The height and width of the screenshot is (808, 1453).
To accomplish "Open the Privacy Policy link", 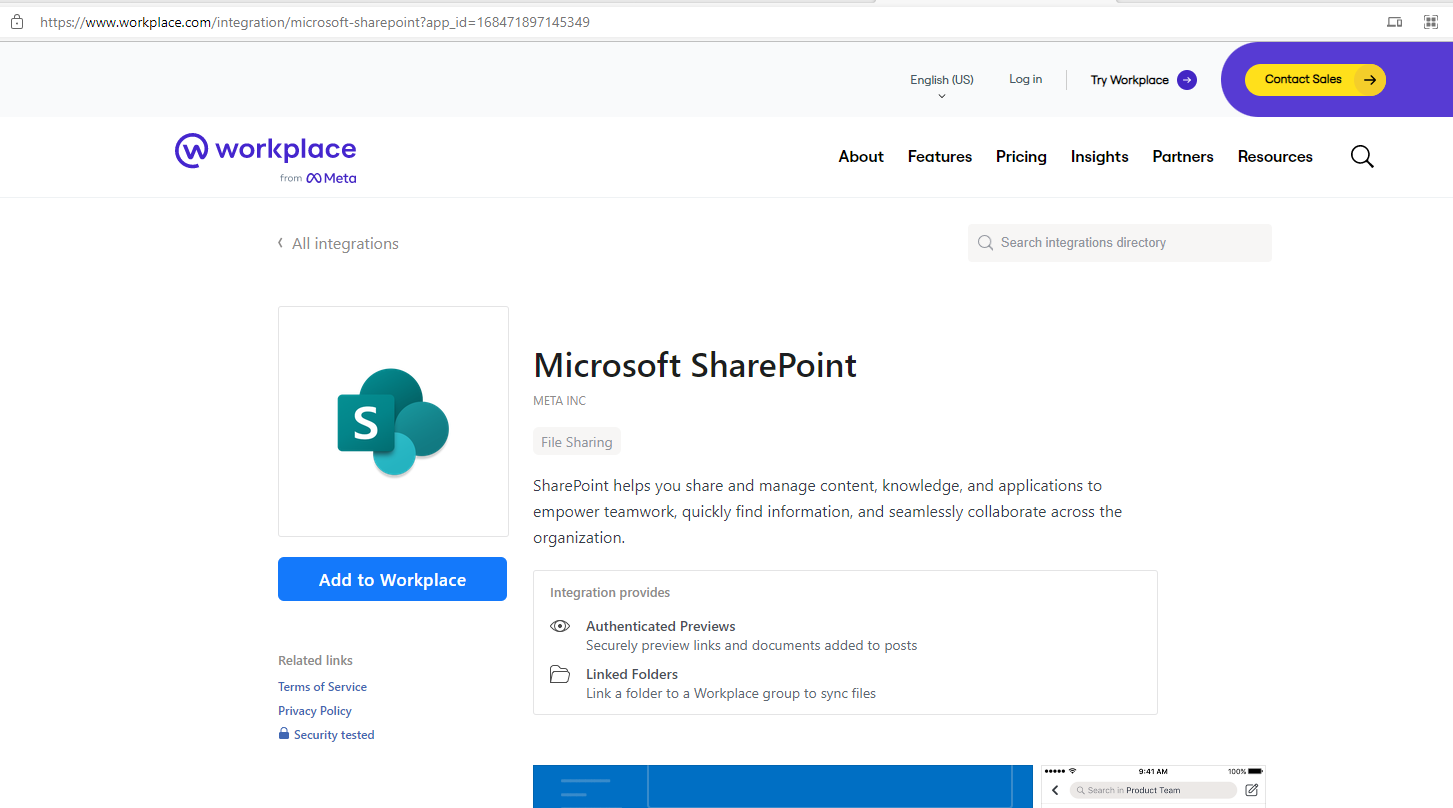I will point(315,711).
